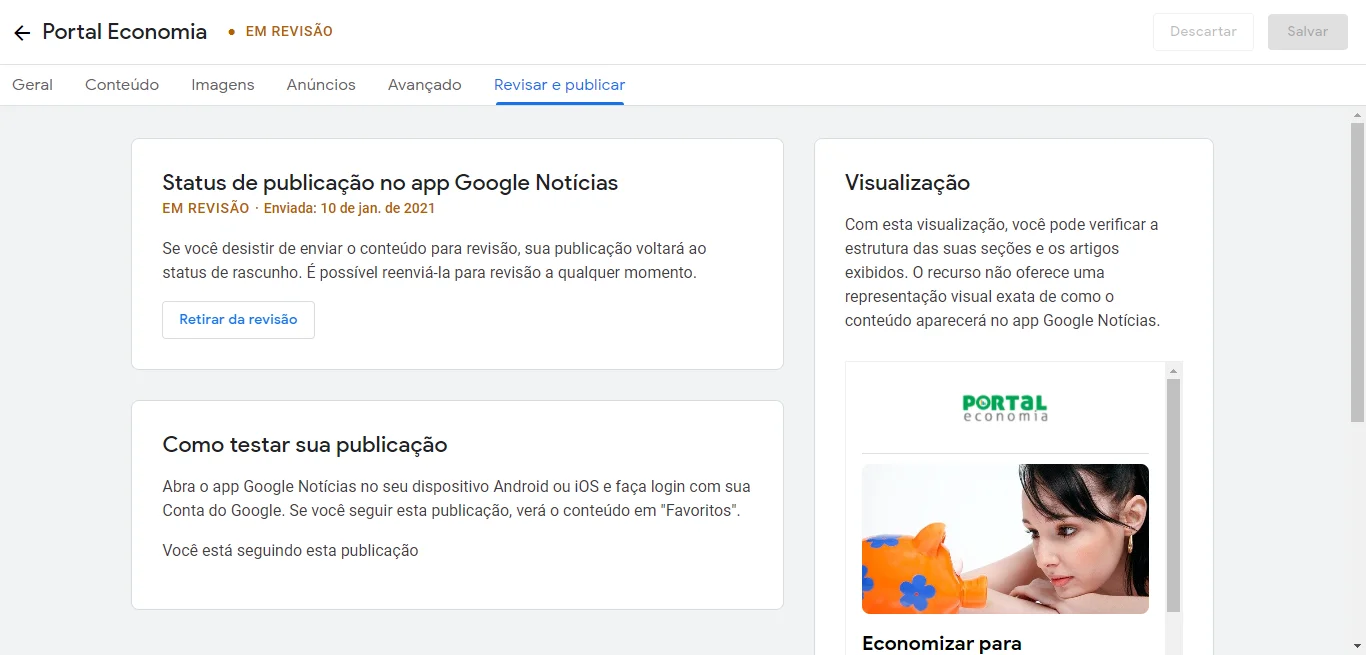Open the Geral tab
Image resolution: width=1366 pixels, height=655 pixels.
pos(32,85)
